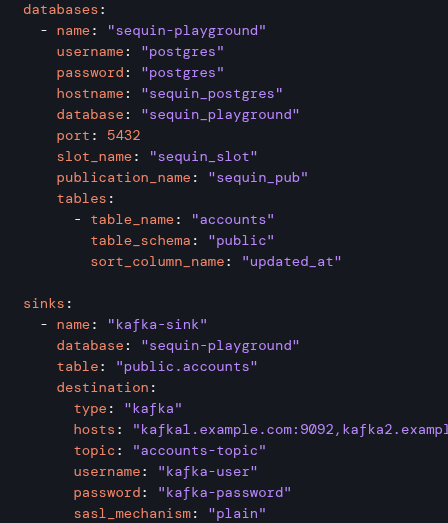448x523 pixels.
Task: Click the "tables:" key
Action: [85, 199]
